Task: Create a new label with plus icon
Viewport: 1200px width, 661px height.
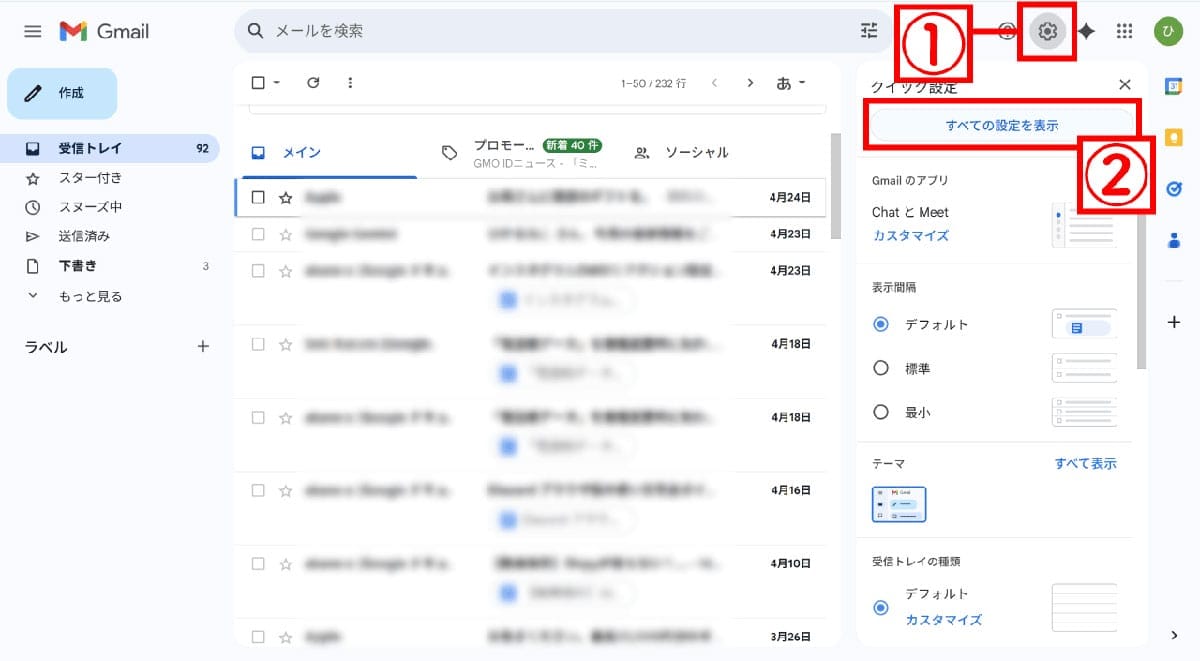Action: click(203, 346)
